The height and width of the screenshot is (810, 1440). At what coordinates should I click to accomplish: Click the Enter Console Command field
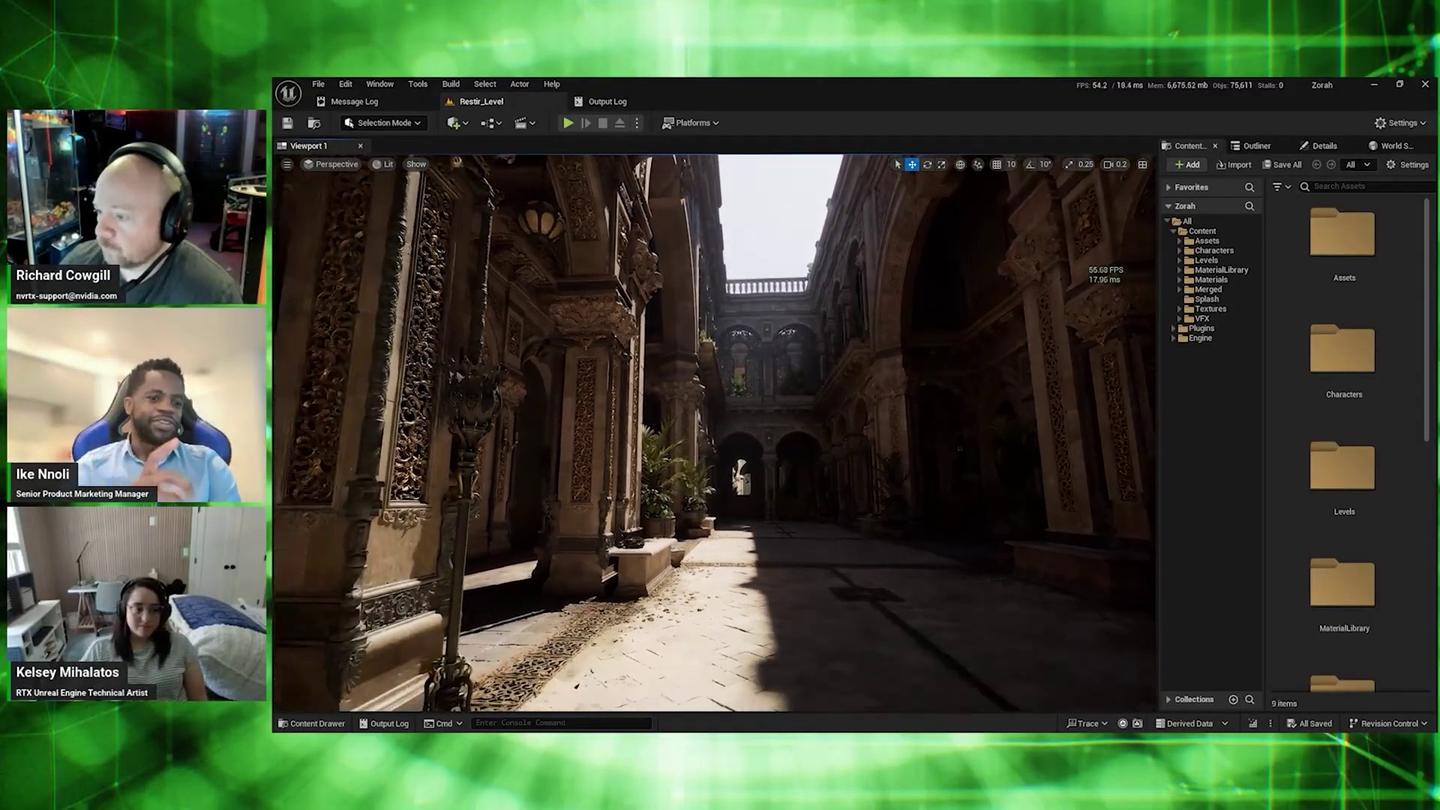click(562, 723)
